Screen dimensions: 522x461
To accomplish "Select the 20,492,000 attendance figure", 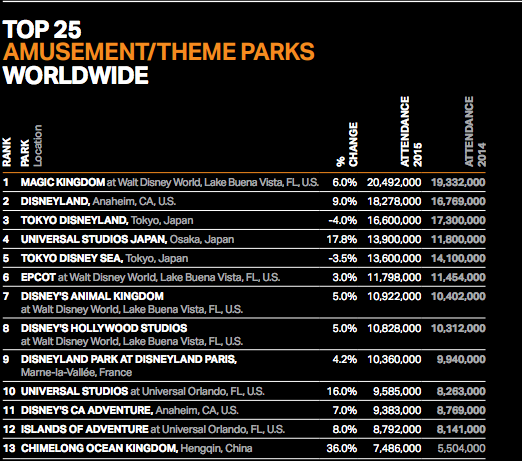I will point(394,182).
